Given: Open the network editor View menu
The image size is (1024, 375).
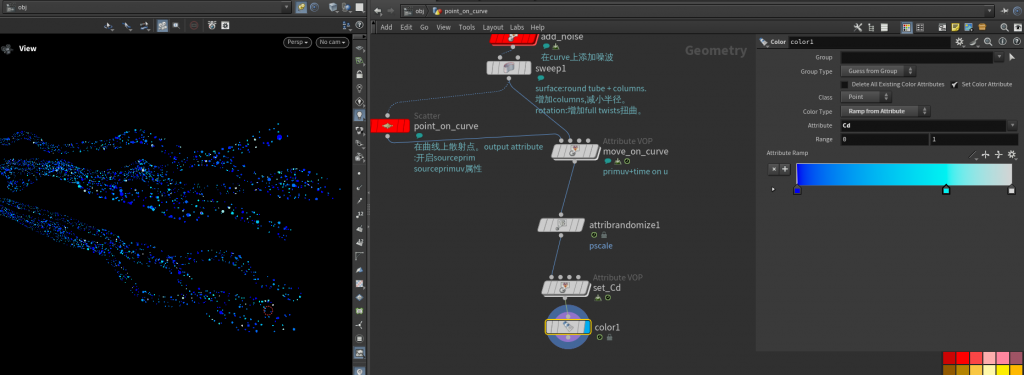Looking at the screenshot, I should pos(444,27).
